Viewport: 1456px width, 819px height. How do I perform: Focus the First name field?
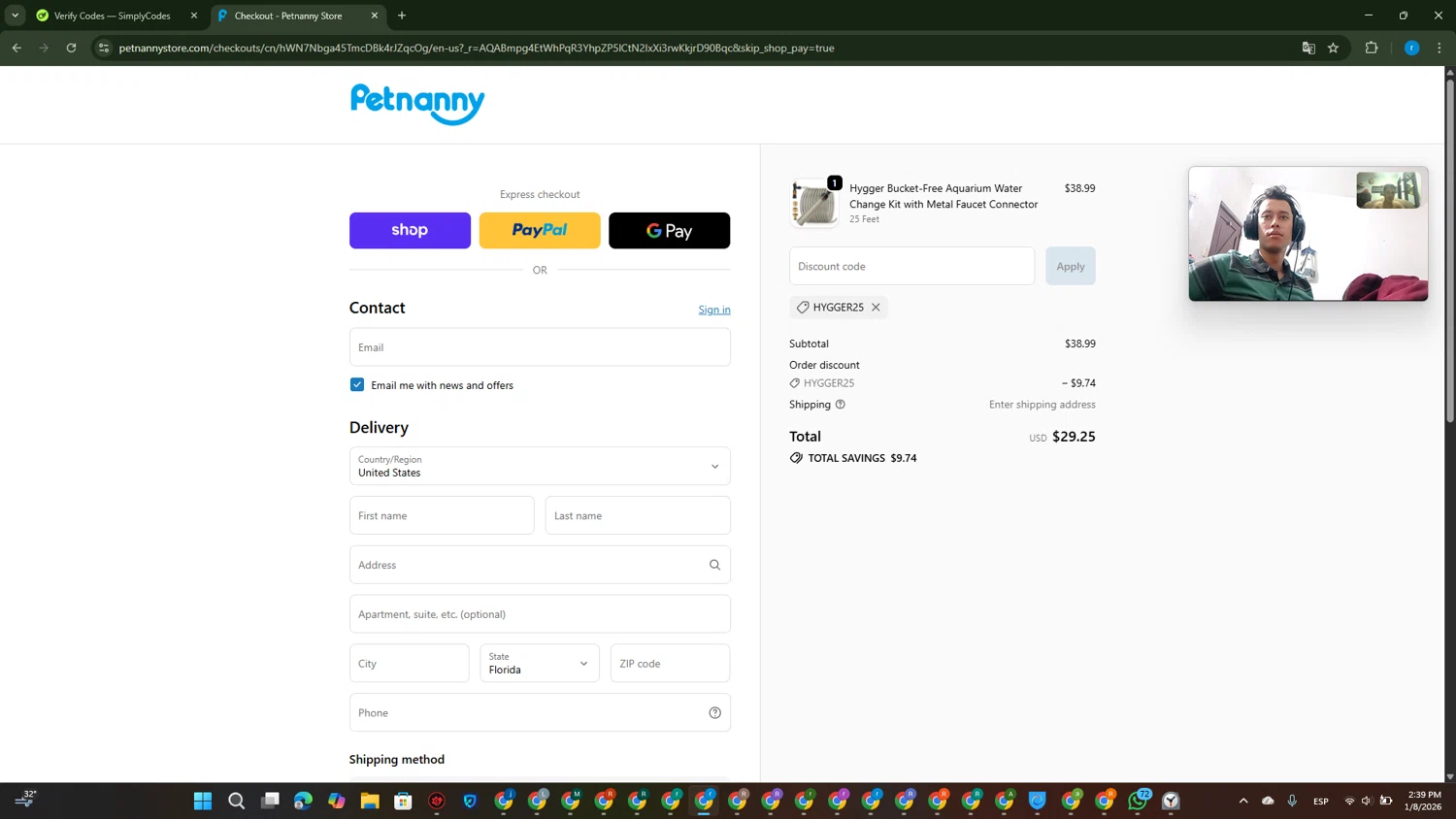click(x=442, y=515)
